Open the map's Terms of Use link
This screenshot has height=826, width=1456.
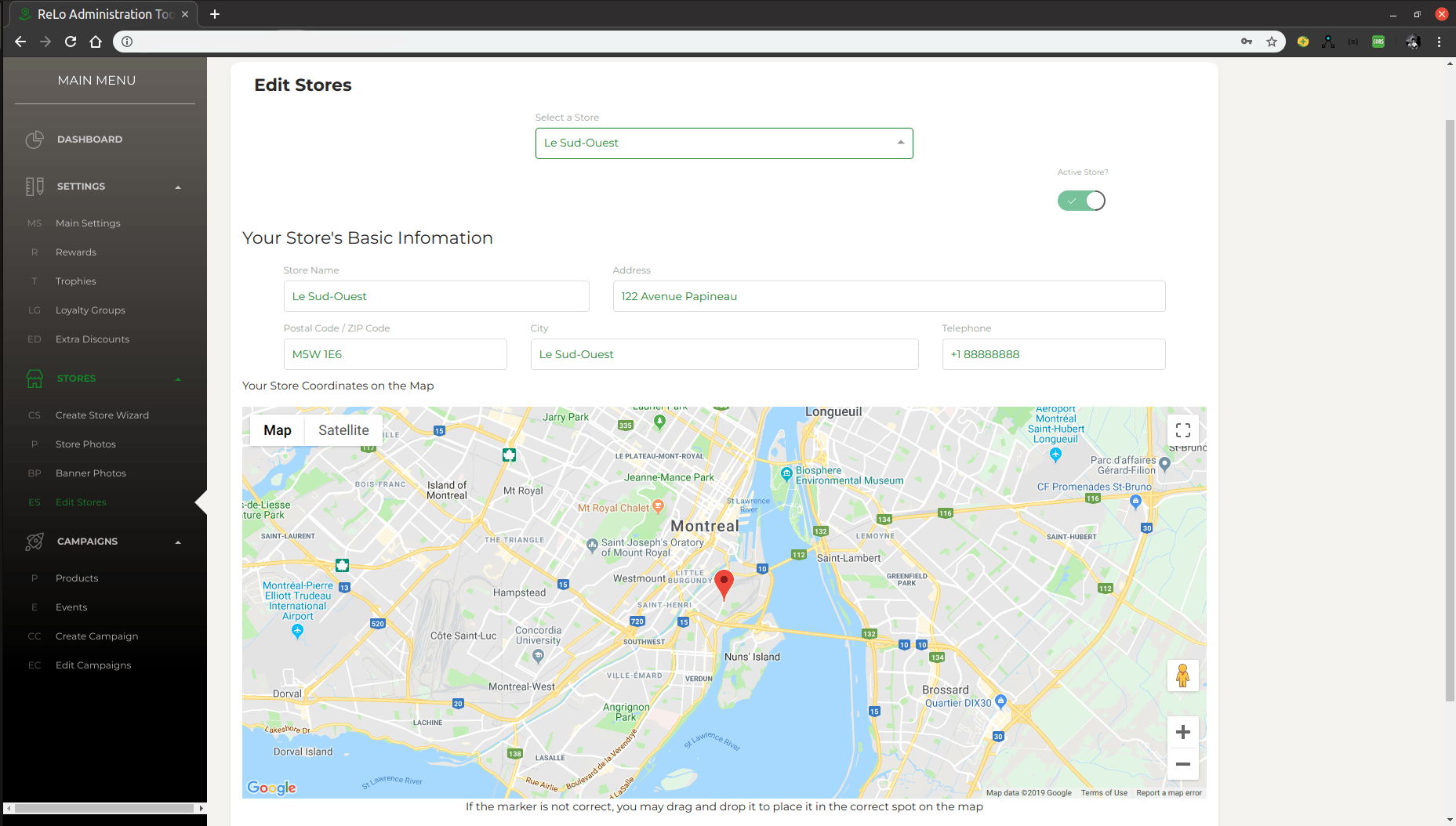[1103, 792]
